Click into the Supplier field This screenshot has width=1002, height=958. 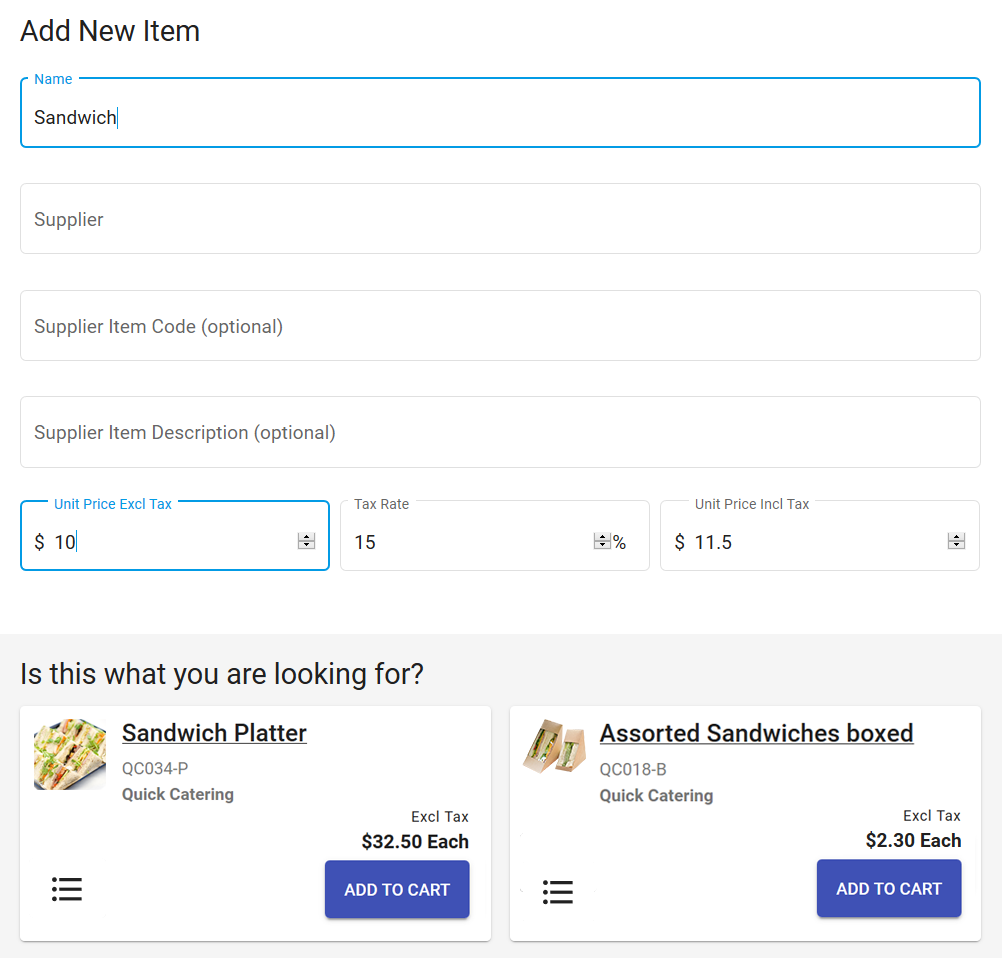coord(500,219)
